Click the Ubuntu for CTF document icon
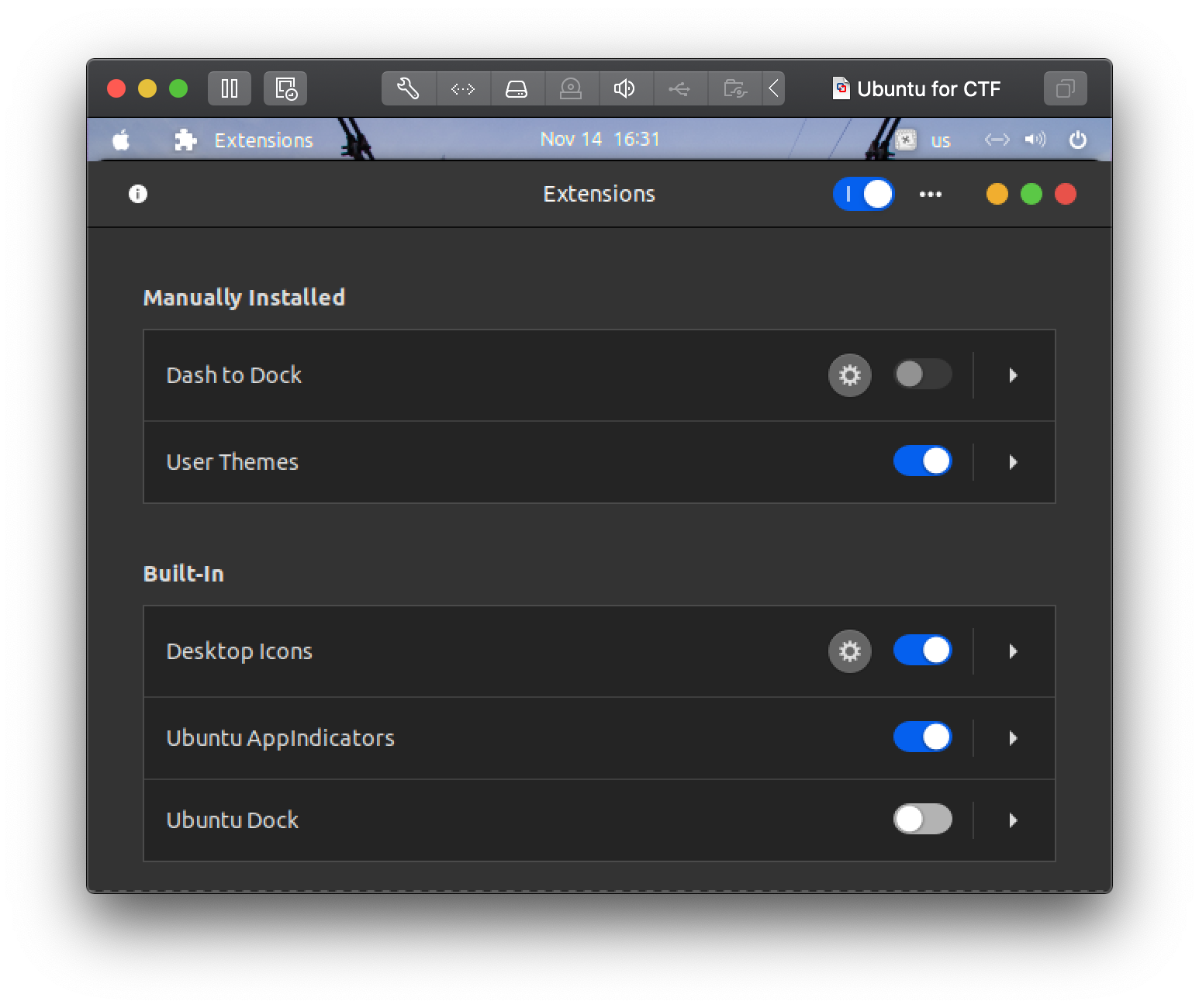Screen dimensions: 1199x1008 841,88
